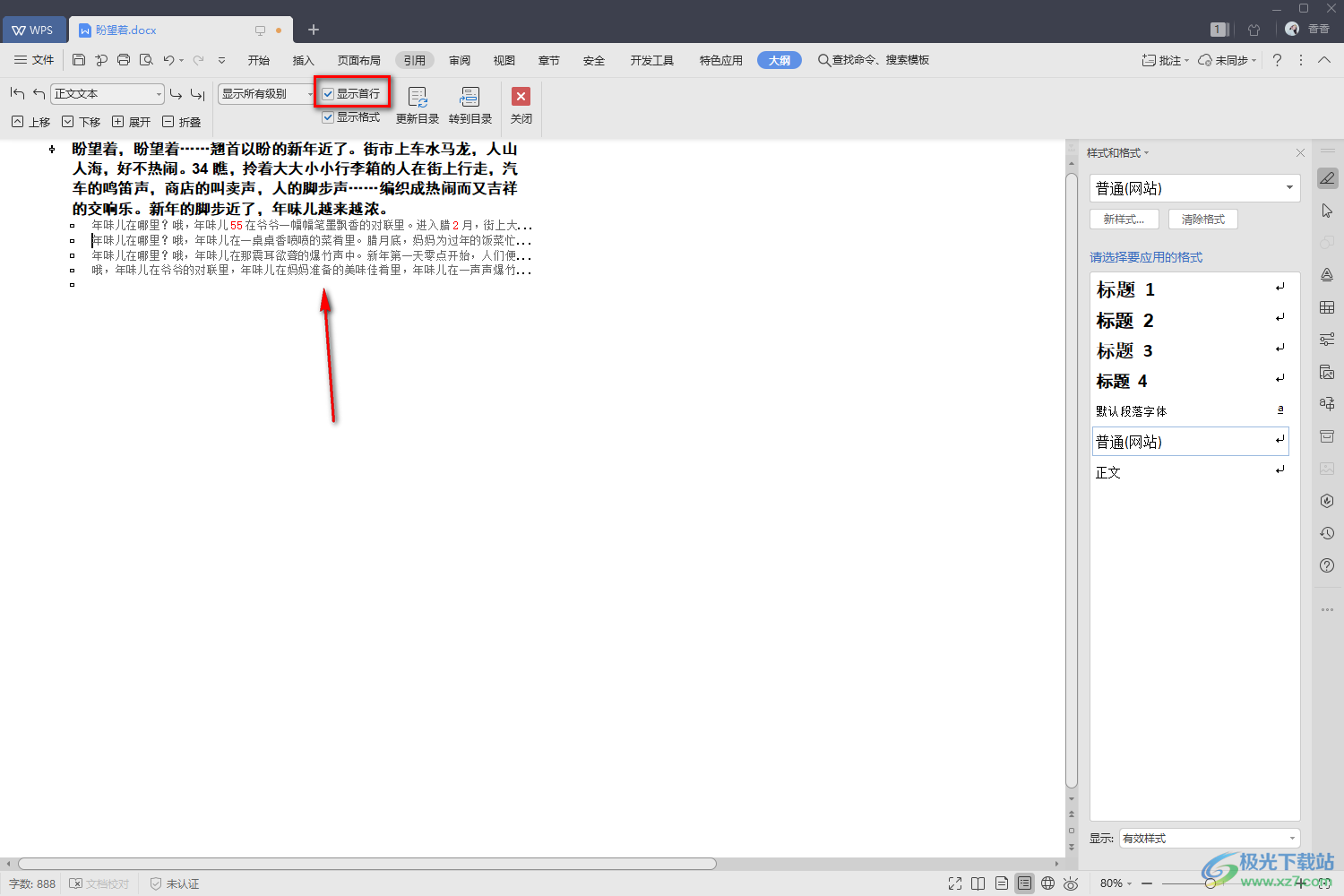The height and width of the screenshot is (896, 1344).
Task: Click the Print icon
Action: (124, 60)
